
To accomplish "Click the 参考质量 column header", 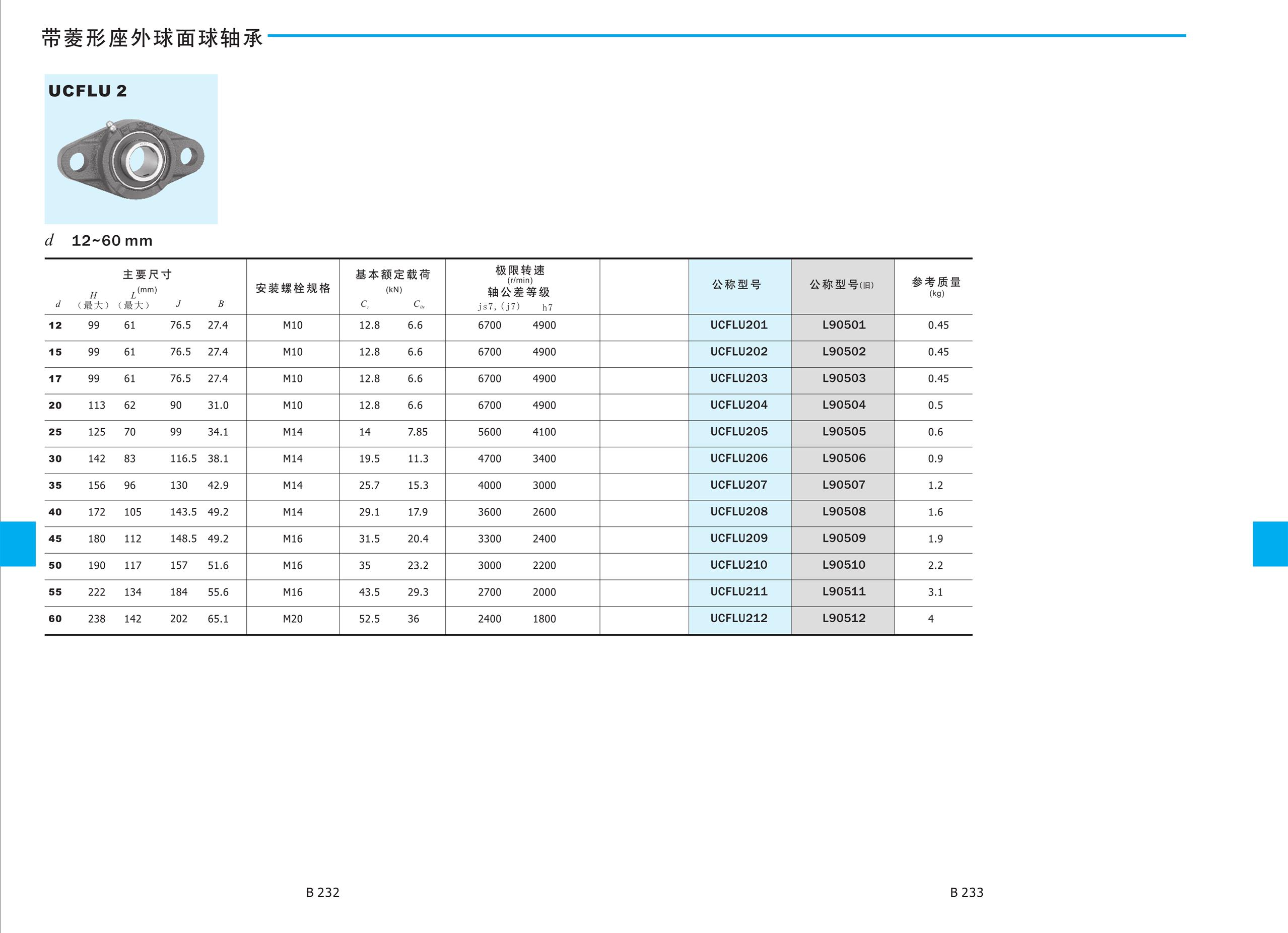I will tap(936, 282).
